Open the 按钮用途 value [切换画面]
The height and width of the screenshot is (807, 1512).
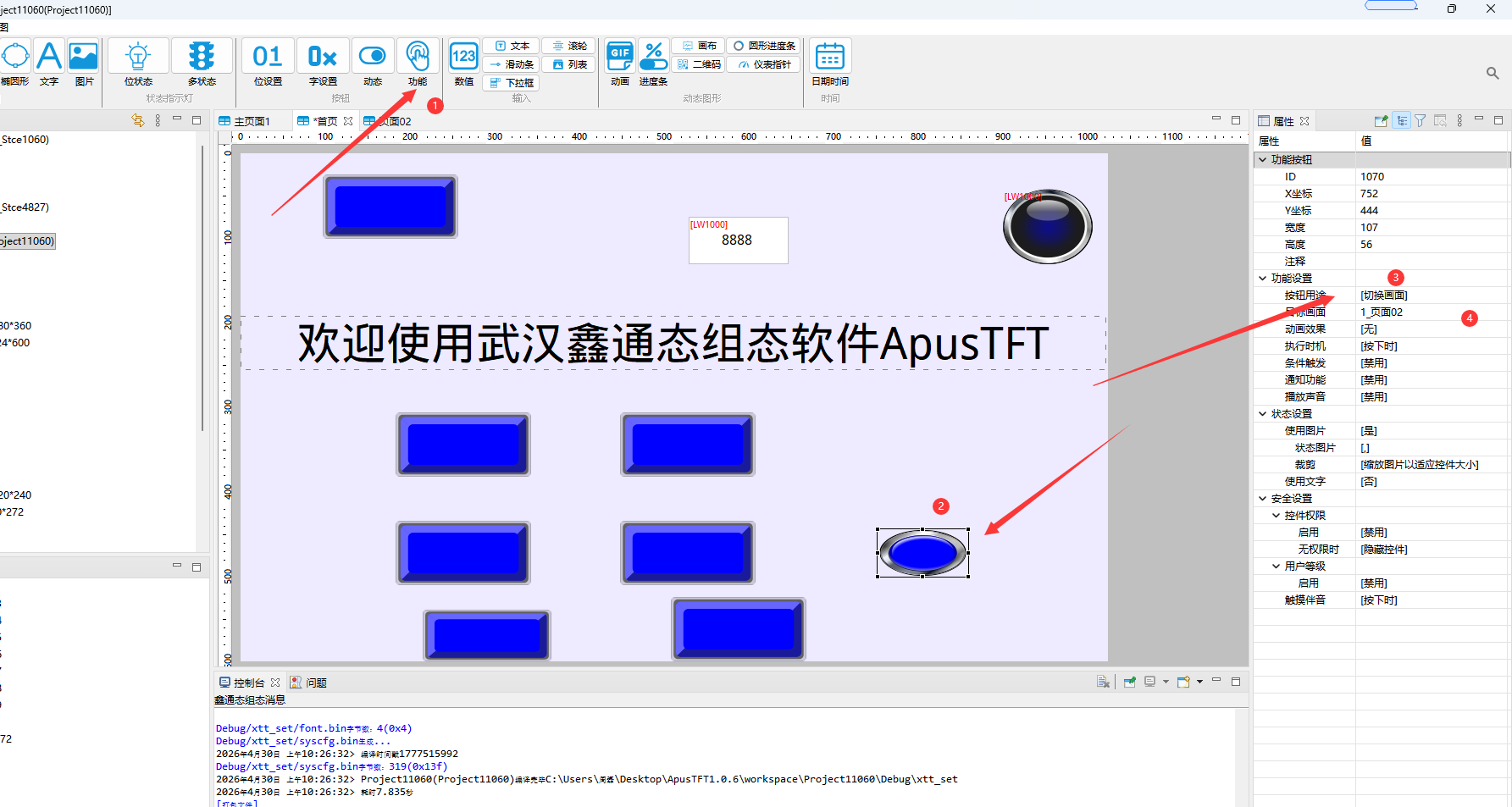(x=1433, y=295)
